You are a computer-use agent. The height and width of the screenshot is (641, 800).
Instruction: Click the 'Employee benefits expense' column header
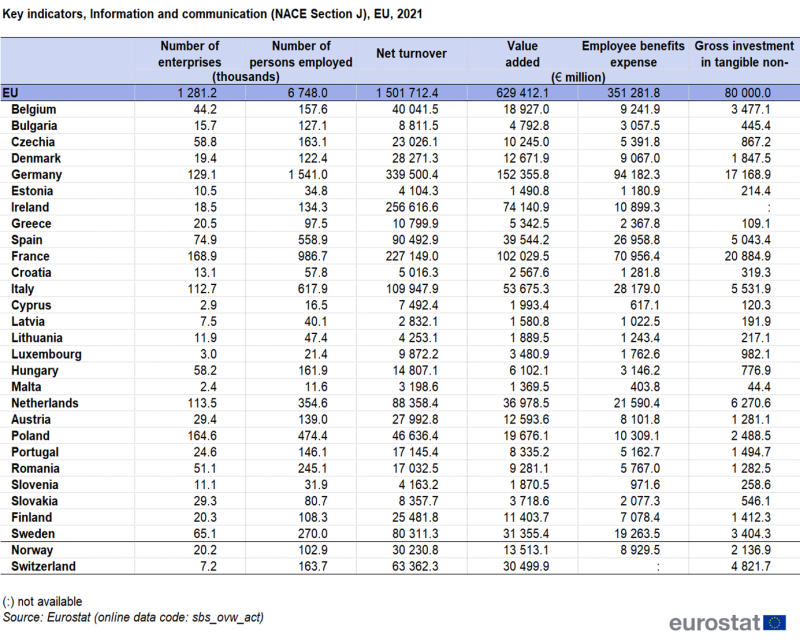633,54
